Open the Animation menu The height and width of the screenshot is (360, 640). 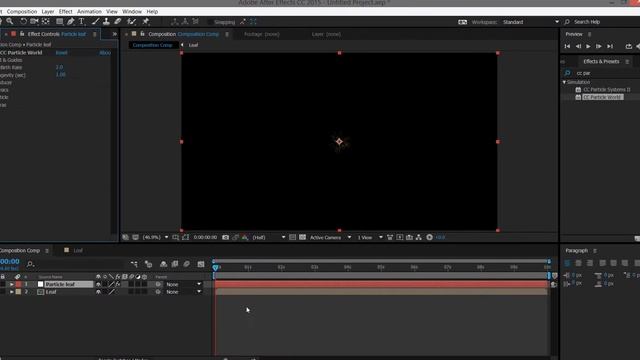tap(89, 11)
